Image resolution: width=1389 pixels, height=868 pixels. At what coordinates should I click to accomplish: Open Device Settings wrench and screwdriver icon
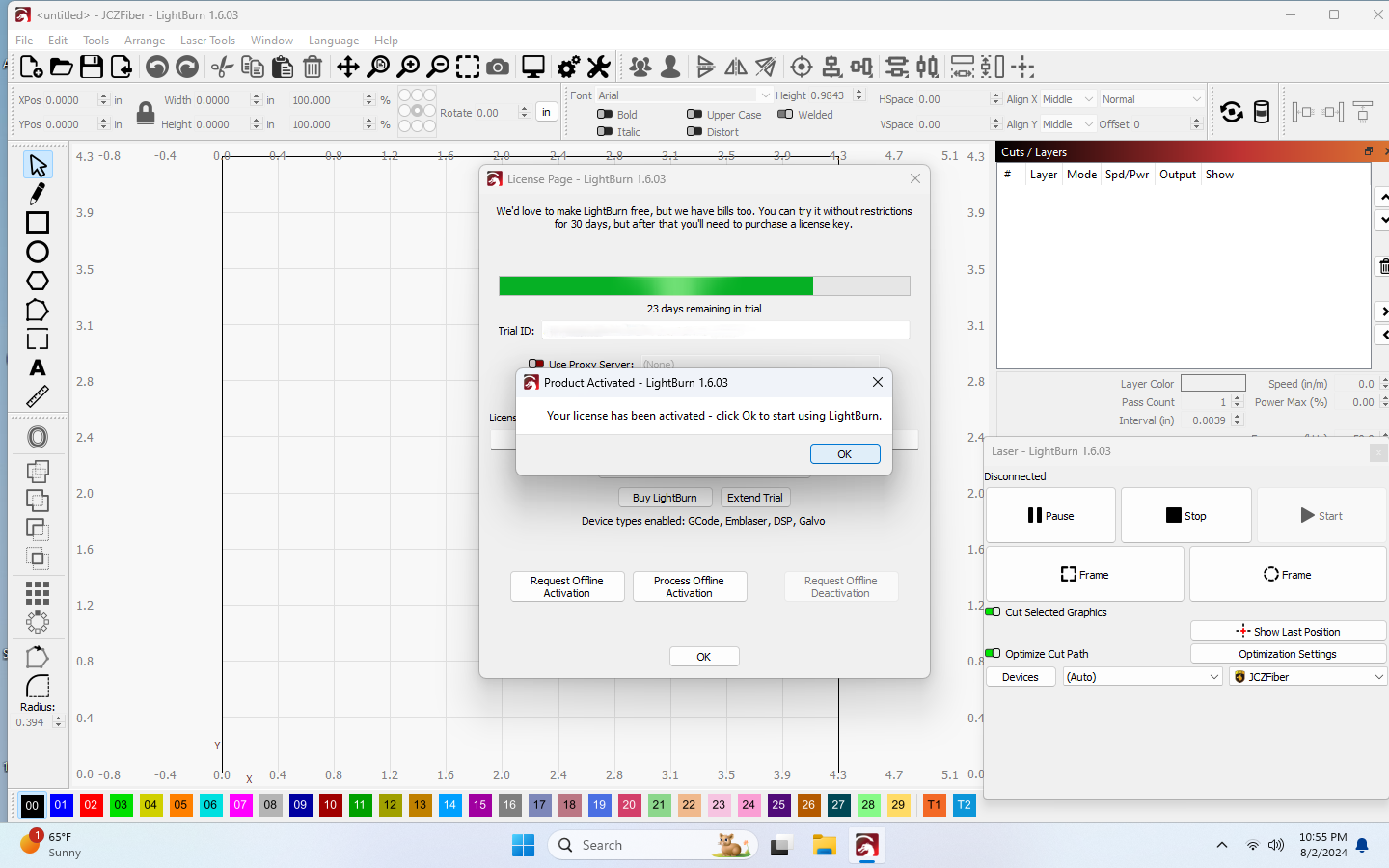pyautogui.click(x=599, y=67)
